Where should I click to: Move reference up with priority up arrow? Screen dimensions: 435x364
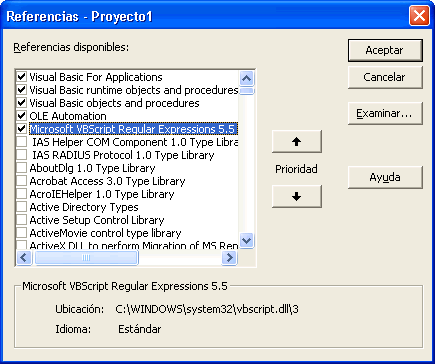click(297, 142)
